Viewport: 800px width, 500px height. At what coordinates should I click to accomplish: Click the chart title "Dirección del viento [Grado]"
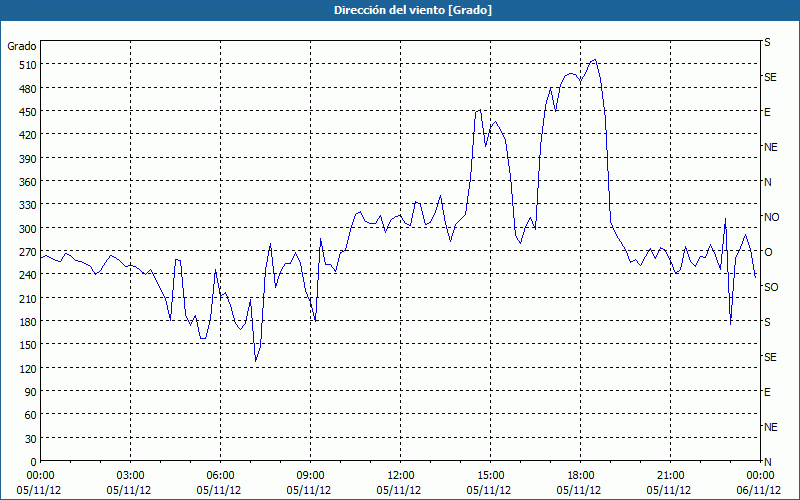(413, 10)
